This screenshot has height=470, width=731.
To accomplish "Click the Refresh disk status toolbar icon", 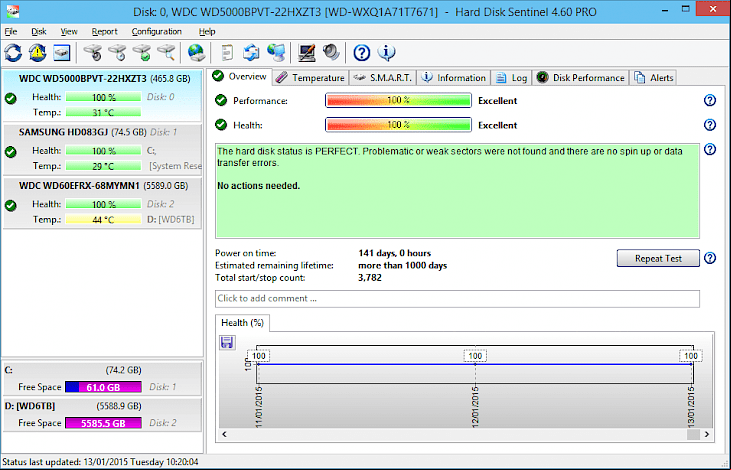I will (13, 53).
